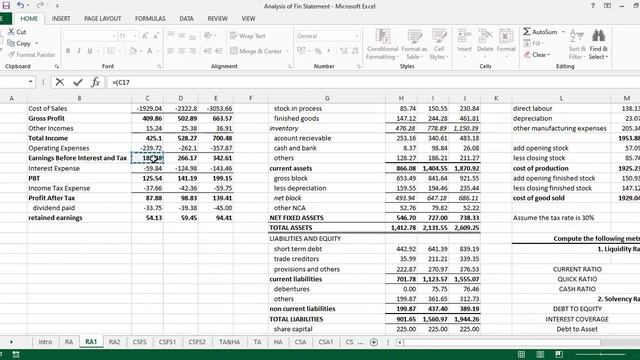
Task: Confirm the formula with the check mark
Action: click(78, 82)
